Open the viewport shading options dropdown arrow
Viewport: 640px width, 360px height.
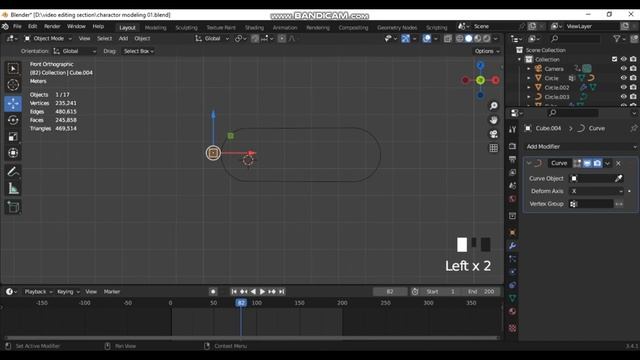pos(496,38)
